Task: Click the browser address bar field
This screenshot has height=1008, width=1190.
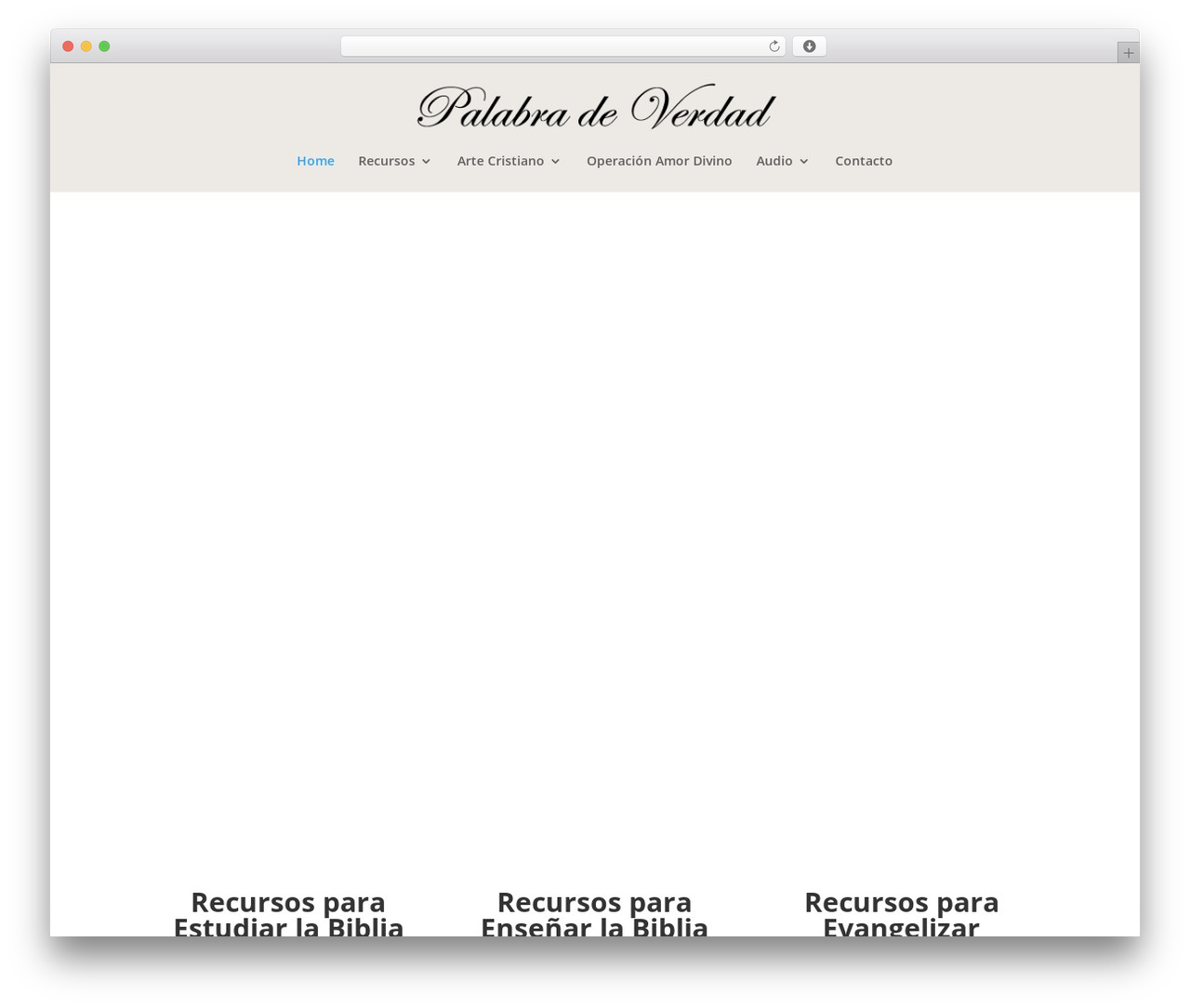Action: click(562, 46)
